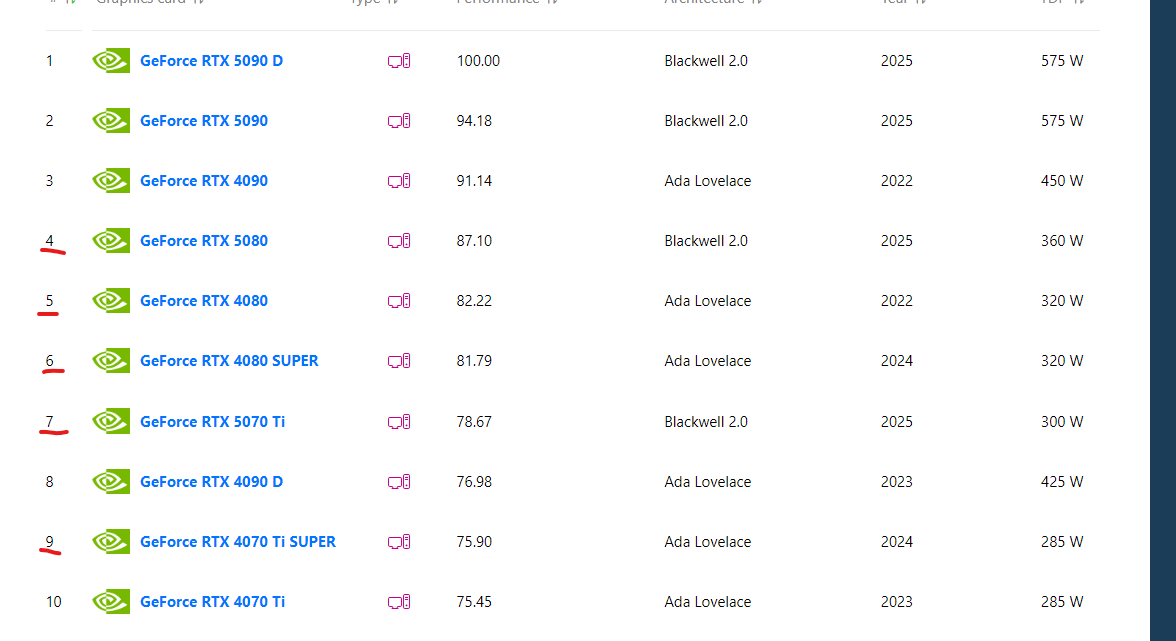
Task: Click 575 W in the RTX 5090 D row
Action: tap(1062, 61)
